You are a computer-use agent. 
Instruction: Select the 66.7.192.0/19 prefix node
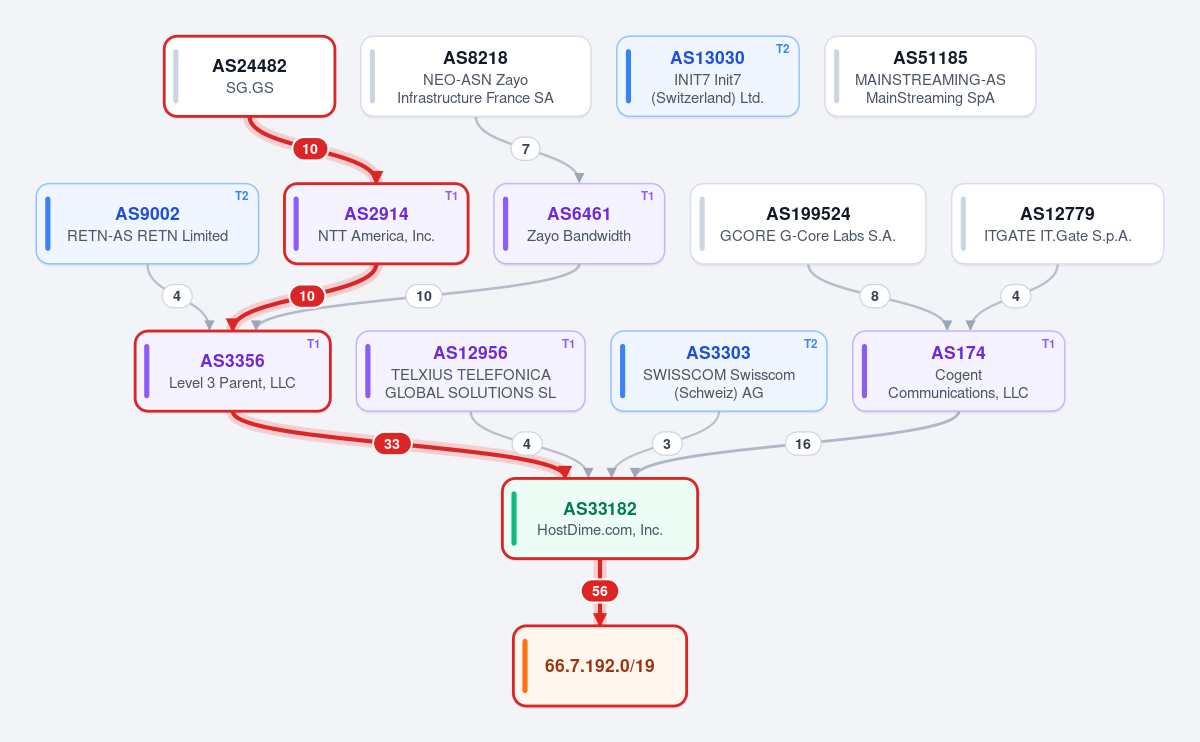click(x=599, y=666)
